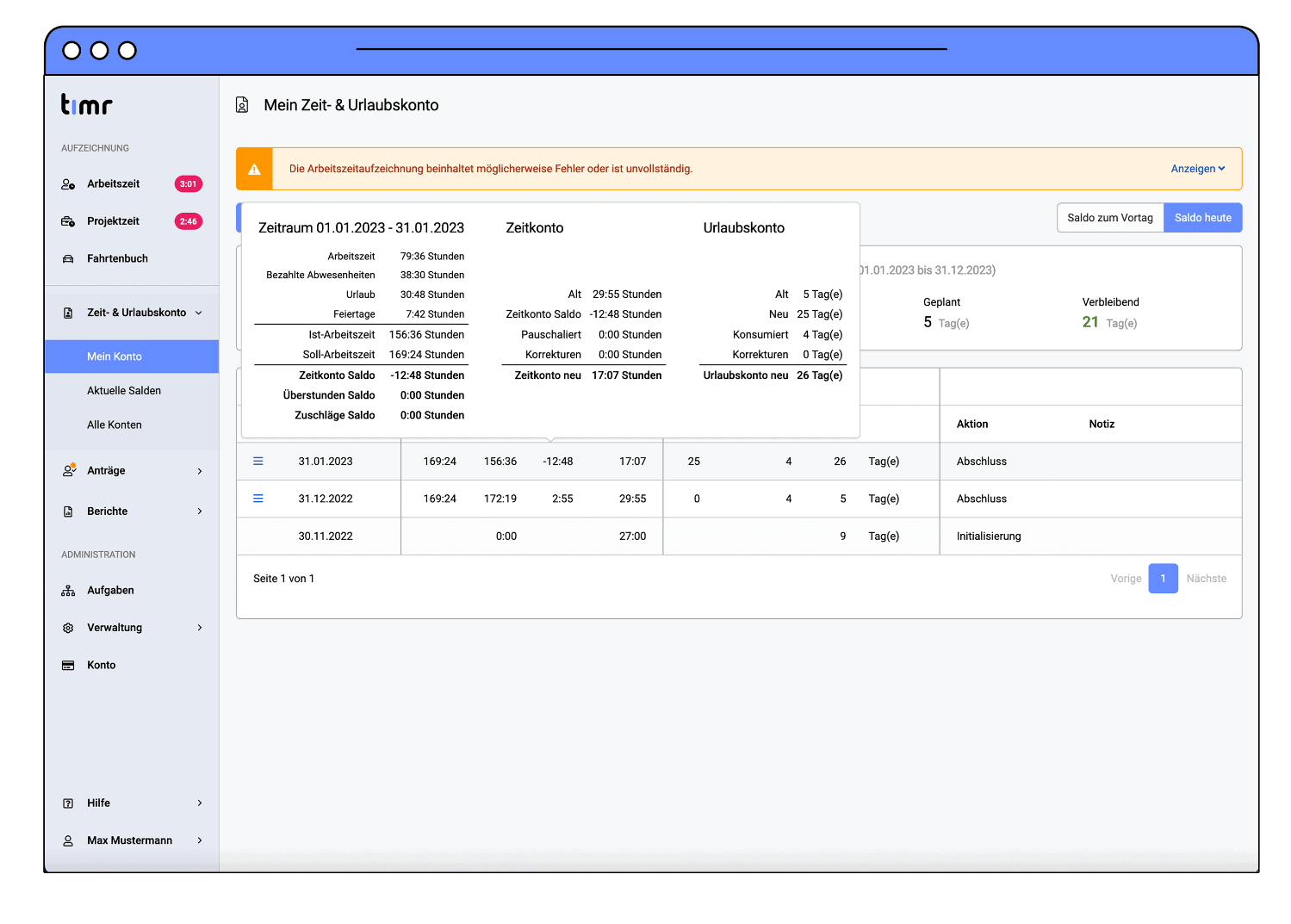Expand the Berichte submenu arrow
The height and width of the screenshot is (924, 1291).
(x=200, y=512)
